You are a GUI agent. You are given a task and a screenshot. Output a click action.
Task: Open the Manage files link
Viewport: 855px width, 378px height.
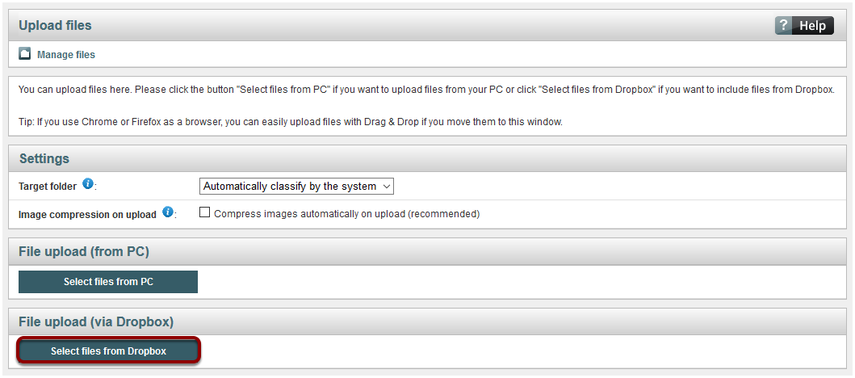(66, 55)
